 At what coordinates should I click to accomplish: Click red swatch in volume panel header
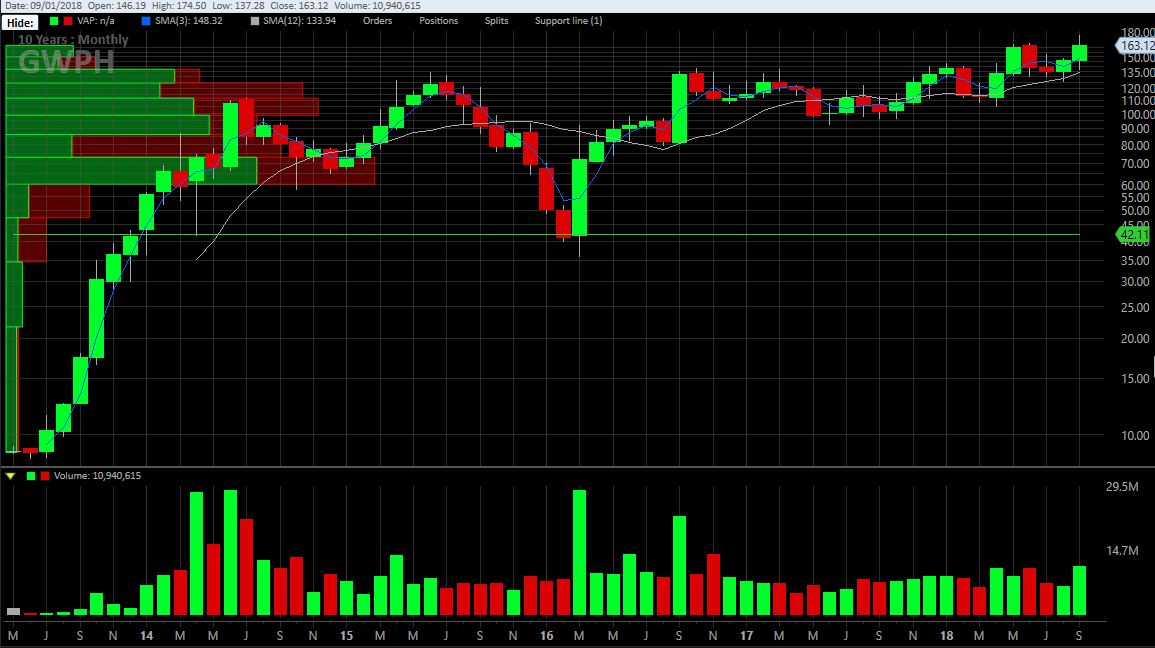click(x=44, y=476)
